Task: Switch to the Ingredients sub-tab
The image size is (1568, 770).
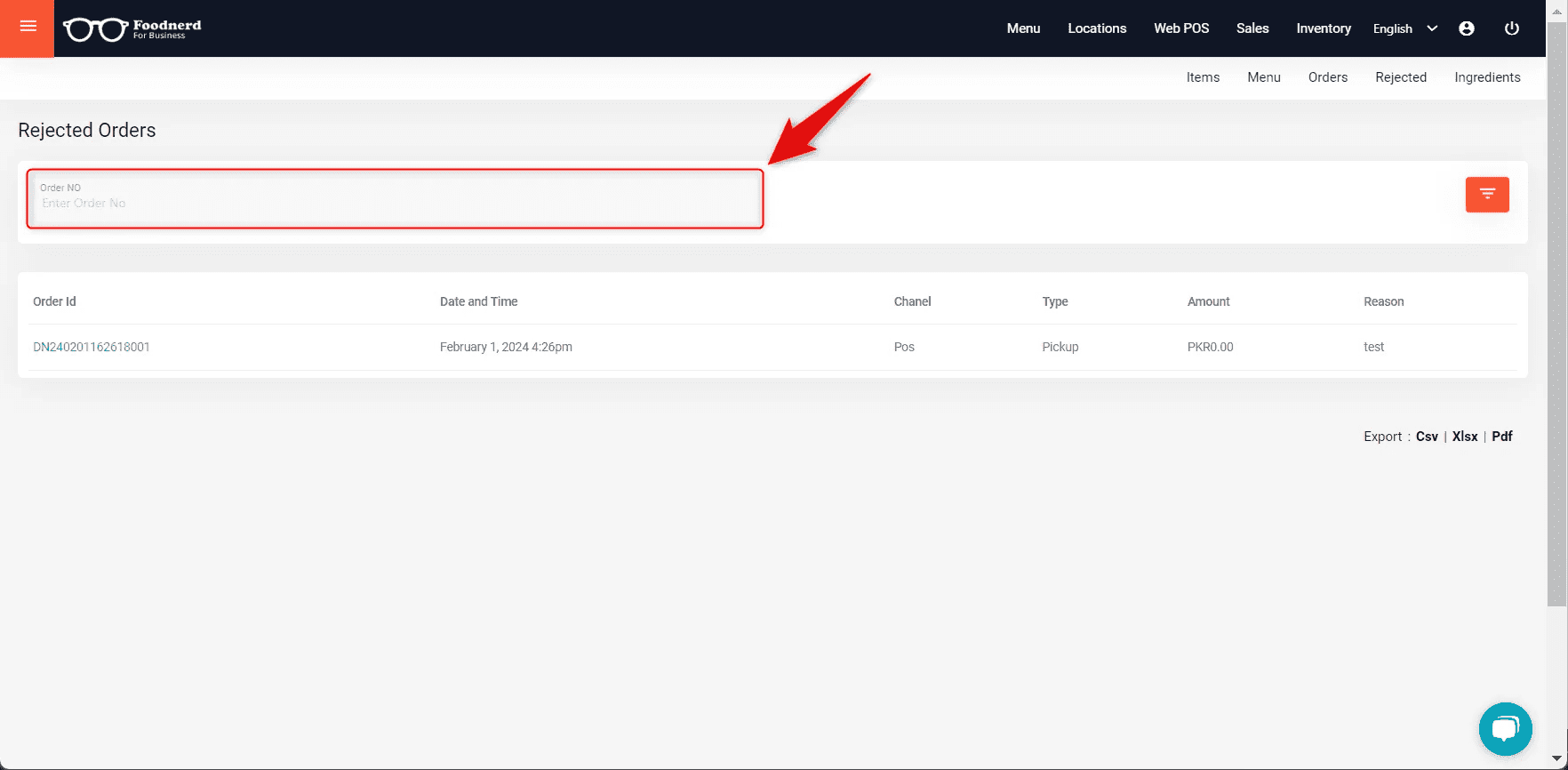Action: [1487, 77]
